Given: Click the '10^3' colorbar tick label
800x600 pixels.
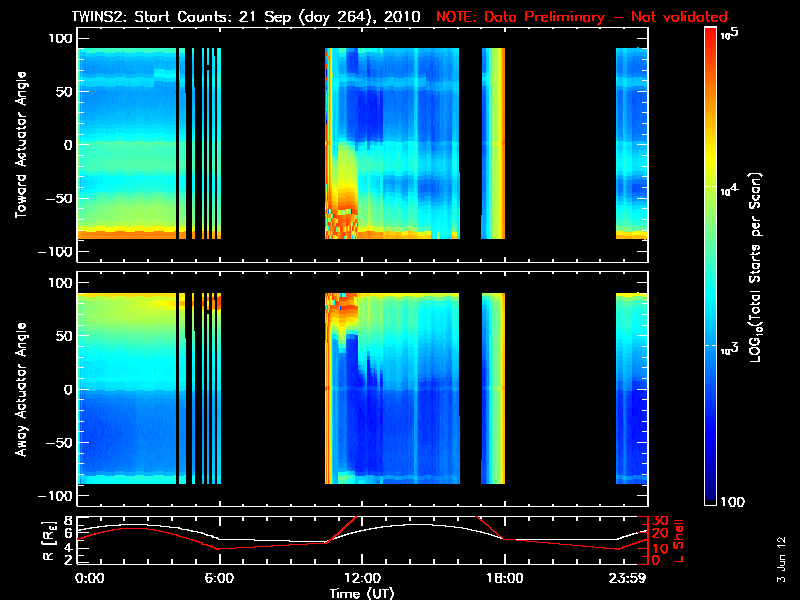Looking at the screenshot, I should [x=729, y=349].
